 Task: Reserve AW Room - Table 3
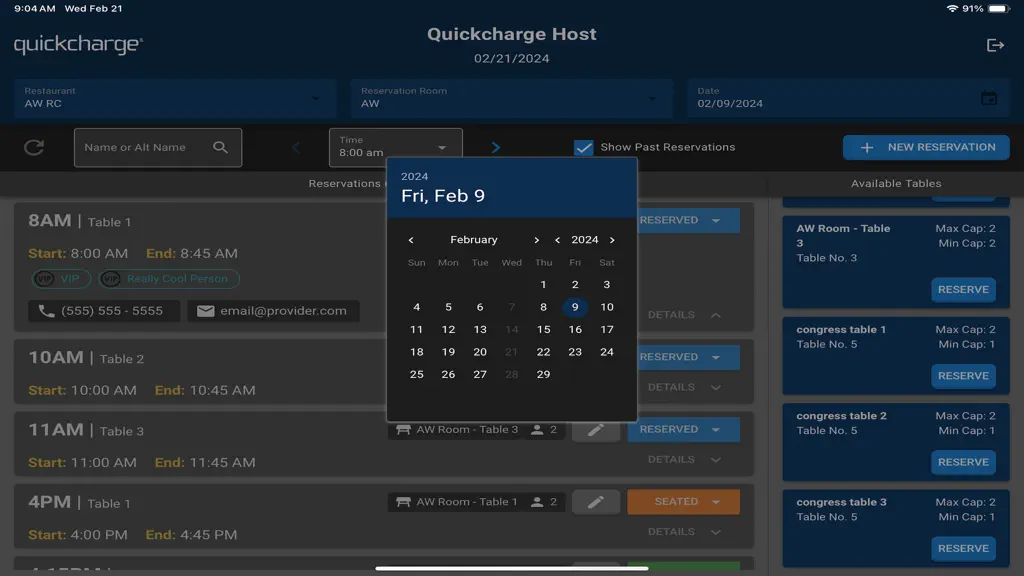(x=963, y=289)
